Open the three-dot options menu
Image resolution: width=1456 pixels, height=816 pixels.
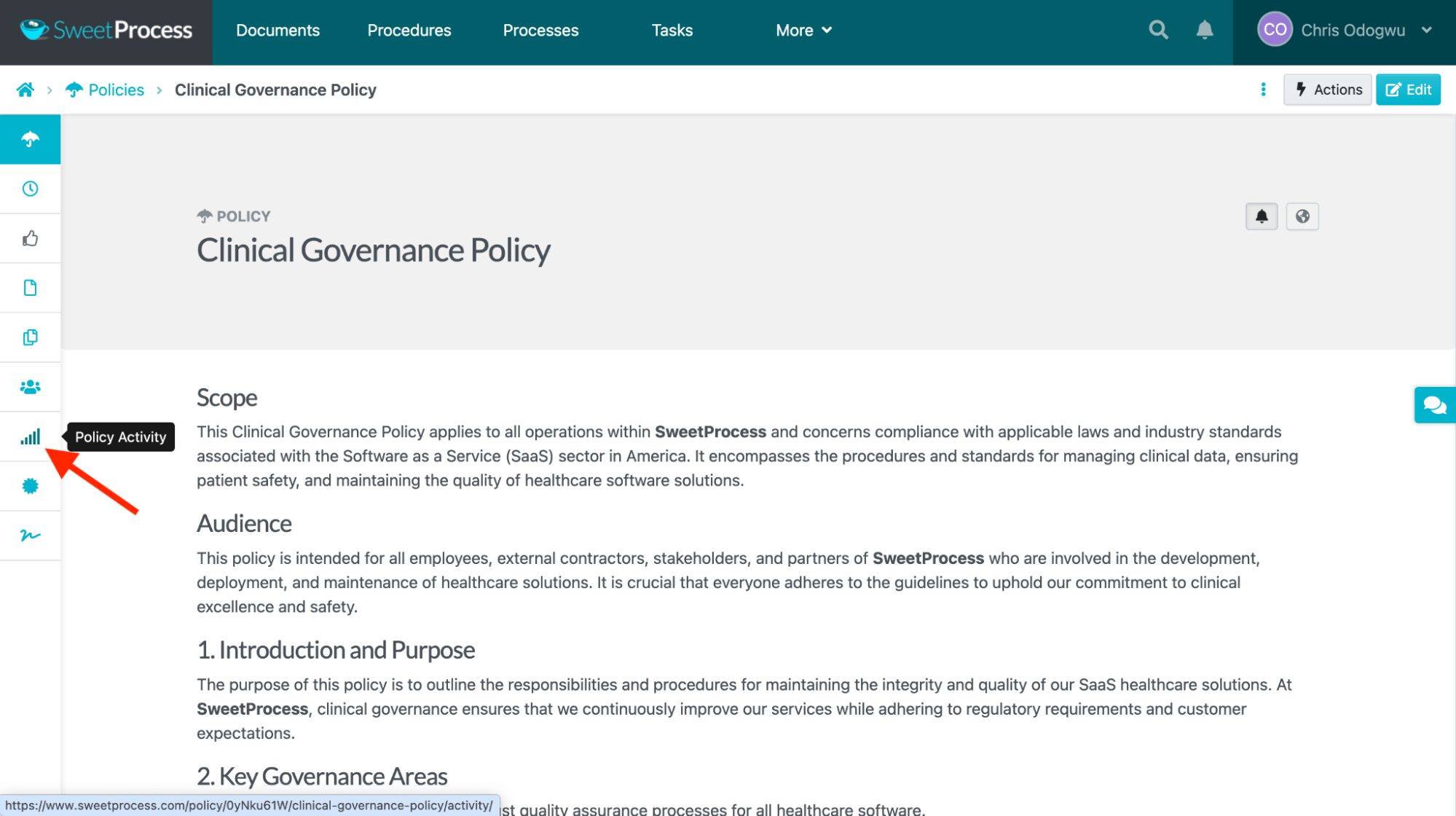pyautogui.click(x=1263, y=90)
